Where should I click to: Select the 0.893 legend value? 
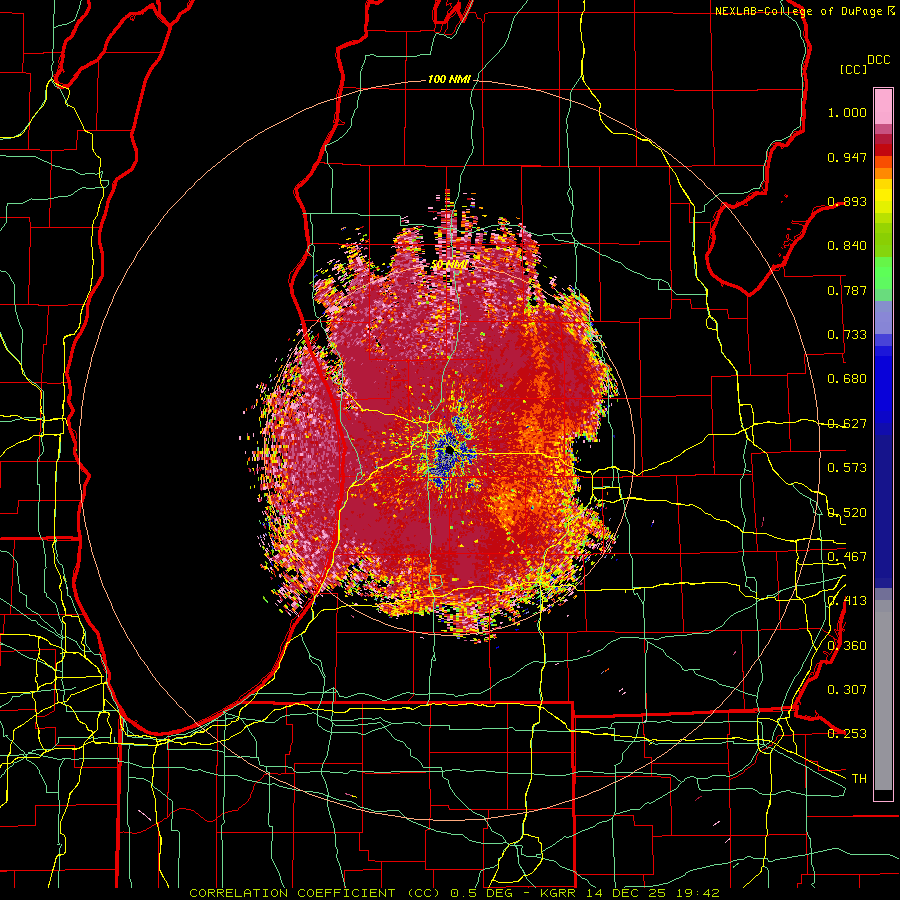point(847,201)
